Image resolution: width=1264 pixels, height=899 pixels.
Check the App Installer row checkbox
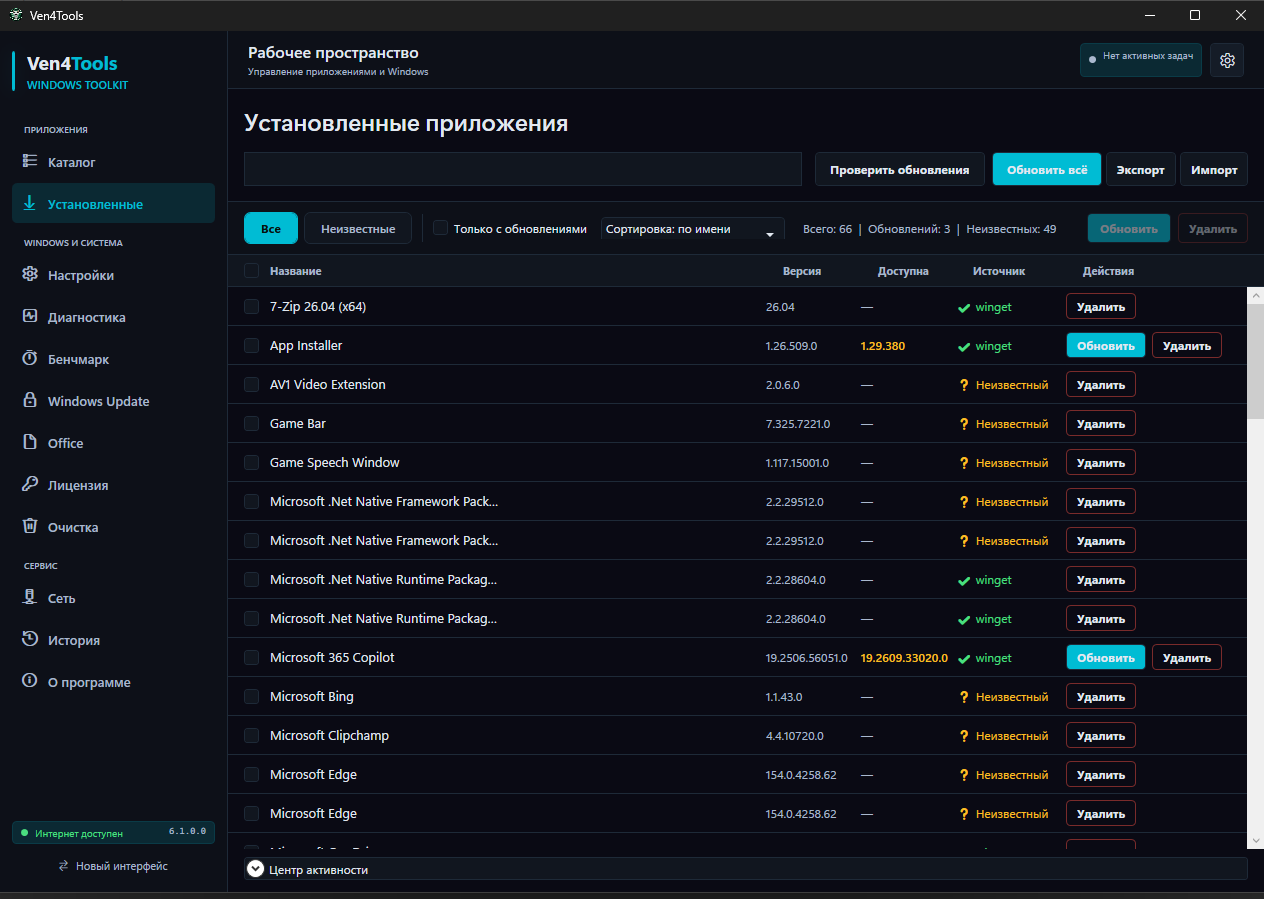pyautogui.click(x=251, y=346)
